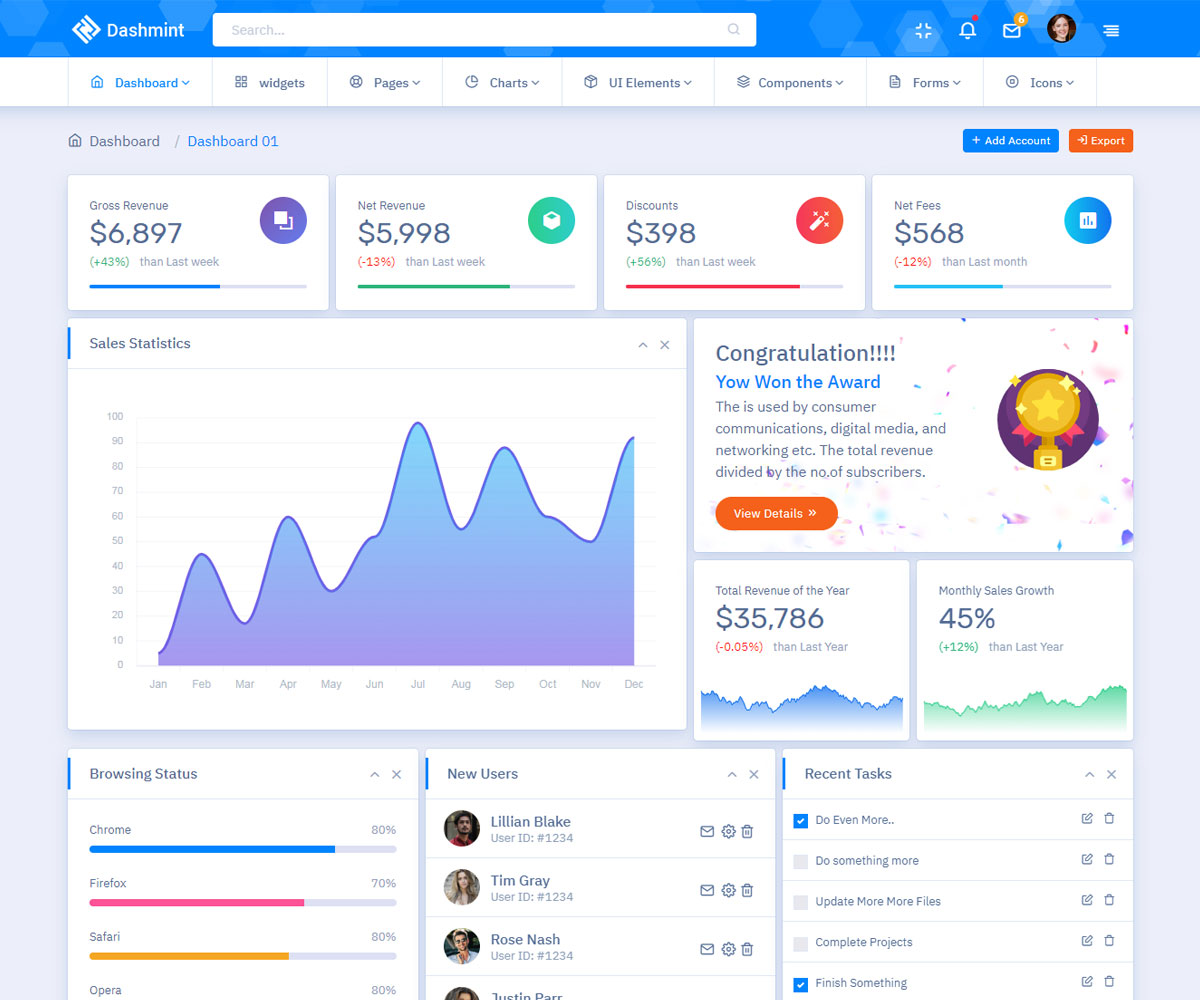Viewport: 1200px width, 1000px height.
Task: Collapse the Sales Statistics panel
Action: 643,345
